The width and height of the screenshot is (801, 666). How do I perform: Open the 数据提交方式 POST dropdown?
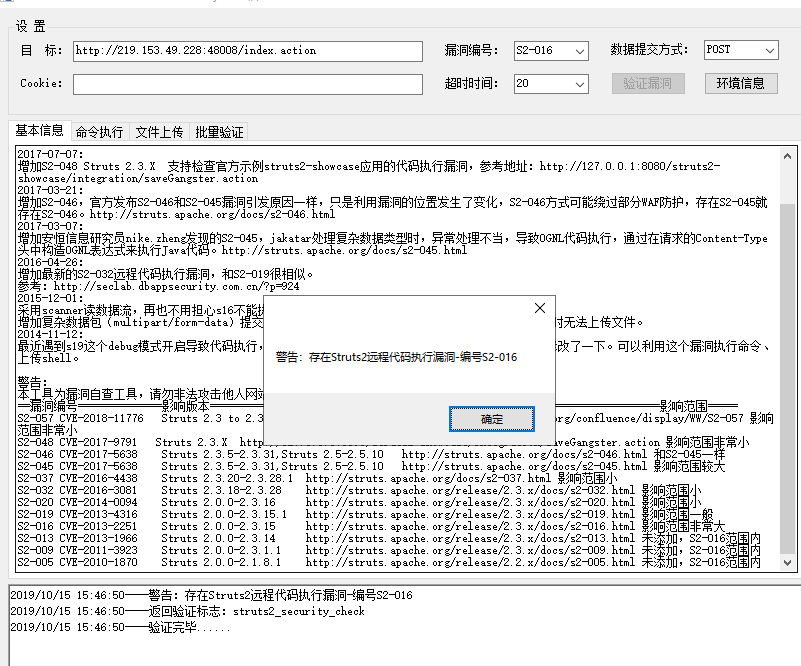741,50
